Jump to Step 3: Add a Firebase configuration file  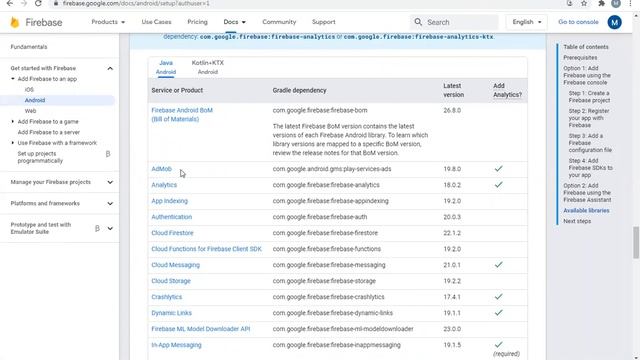coord(590,143)
